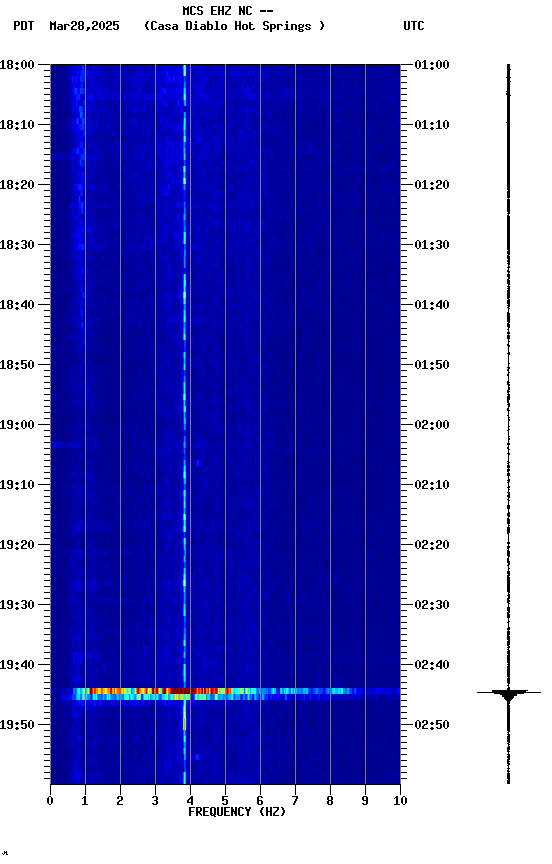Viewport: 552px width, 864px height.
Task: Click the 9 Hz axis tick label
Action: click(x=365, y=801)
